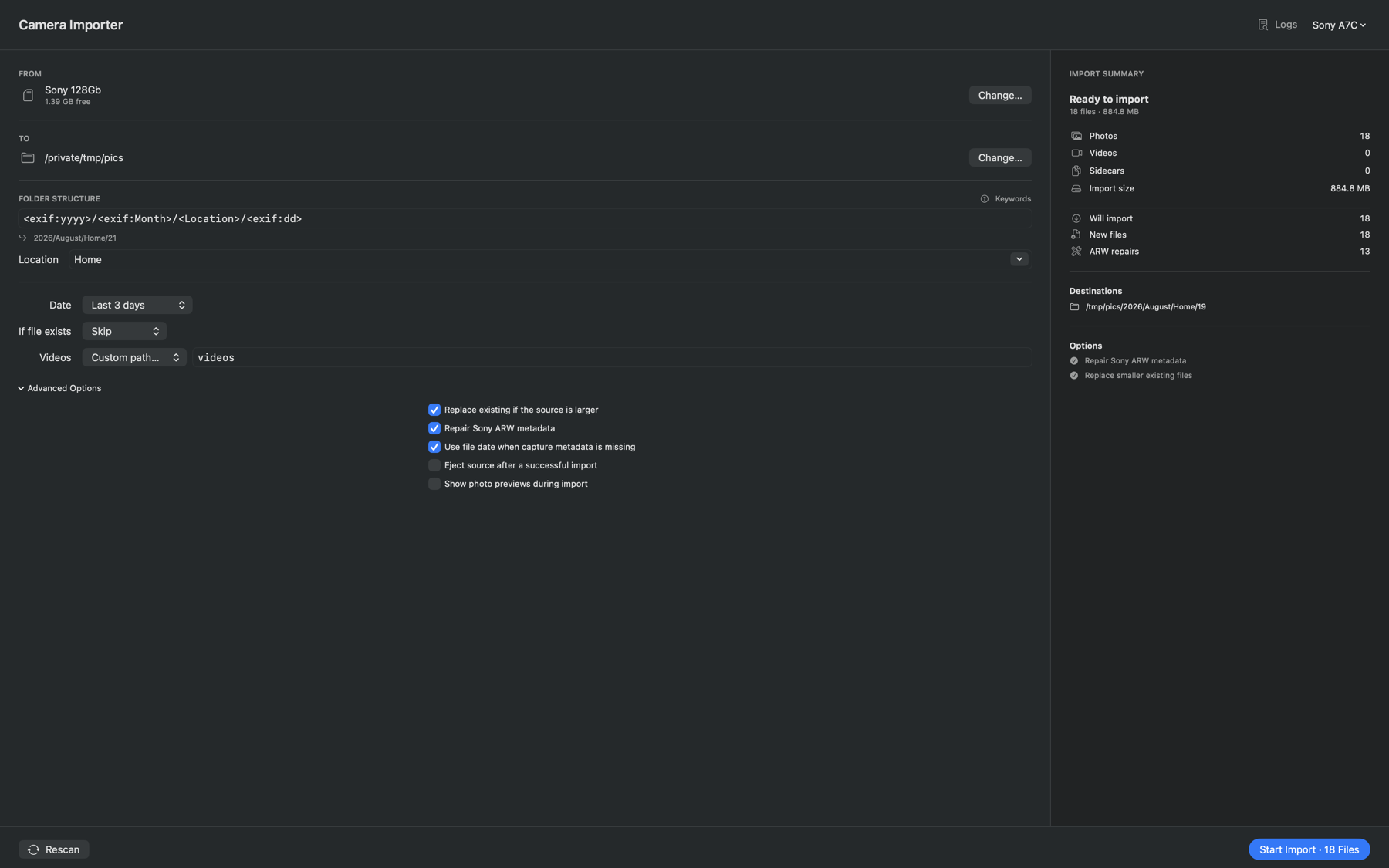This screenshot has width=1389, height=868.
Task: Click the Destinations folder icon
Action: [x=1074, y=307]
